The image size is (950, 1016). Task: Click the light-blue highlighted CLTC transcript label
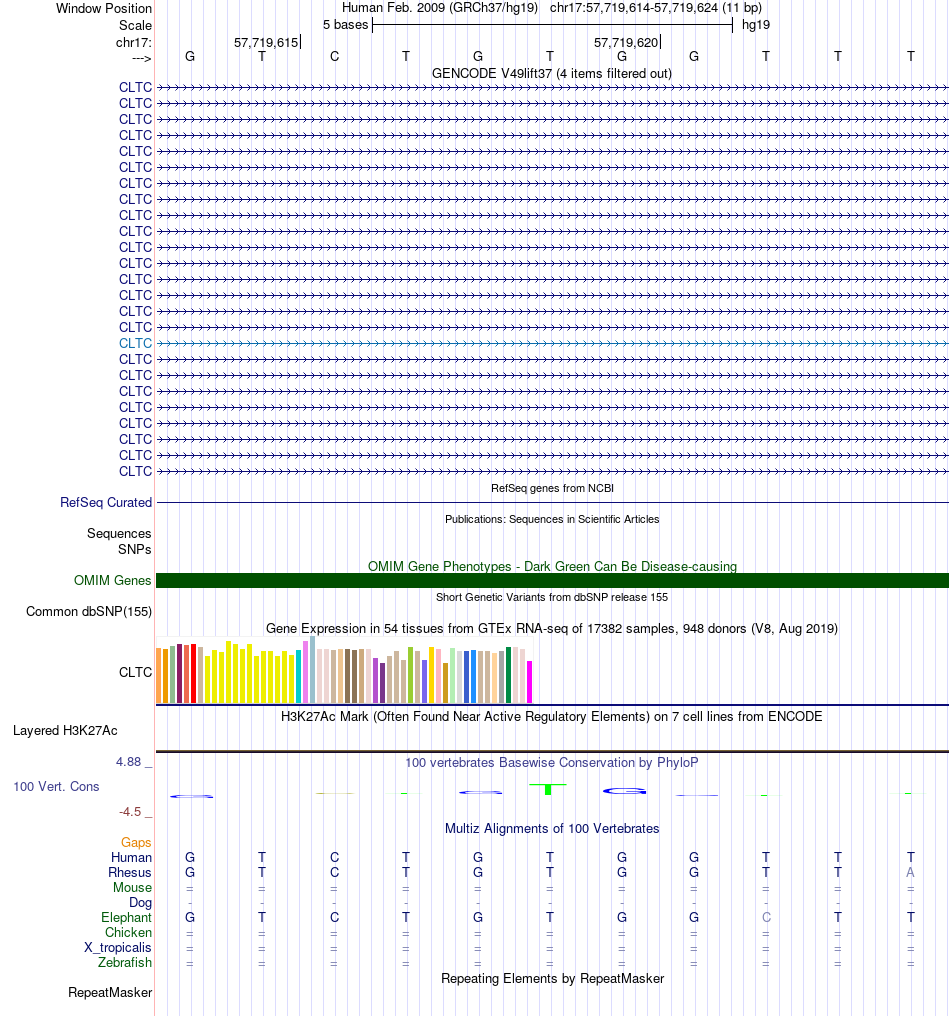tap(135, 343)
